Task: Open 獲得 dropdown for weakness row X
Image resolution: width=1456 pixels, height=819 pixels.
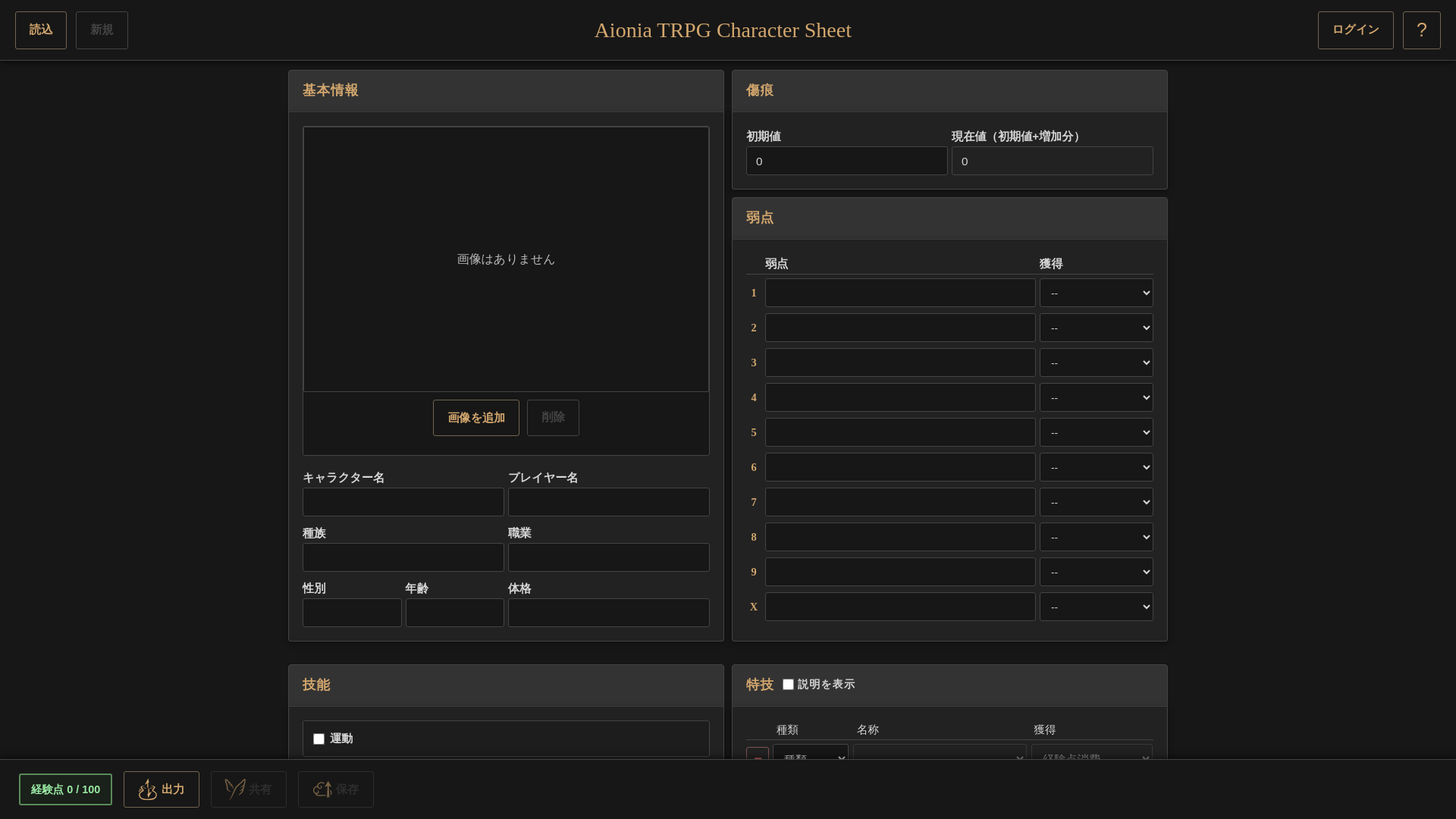Action: tap(1097, 607)
